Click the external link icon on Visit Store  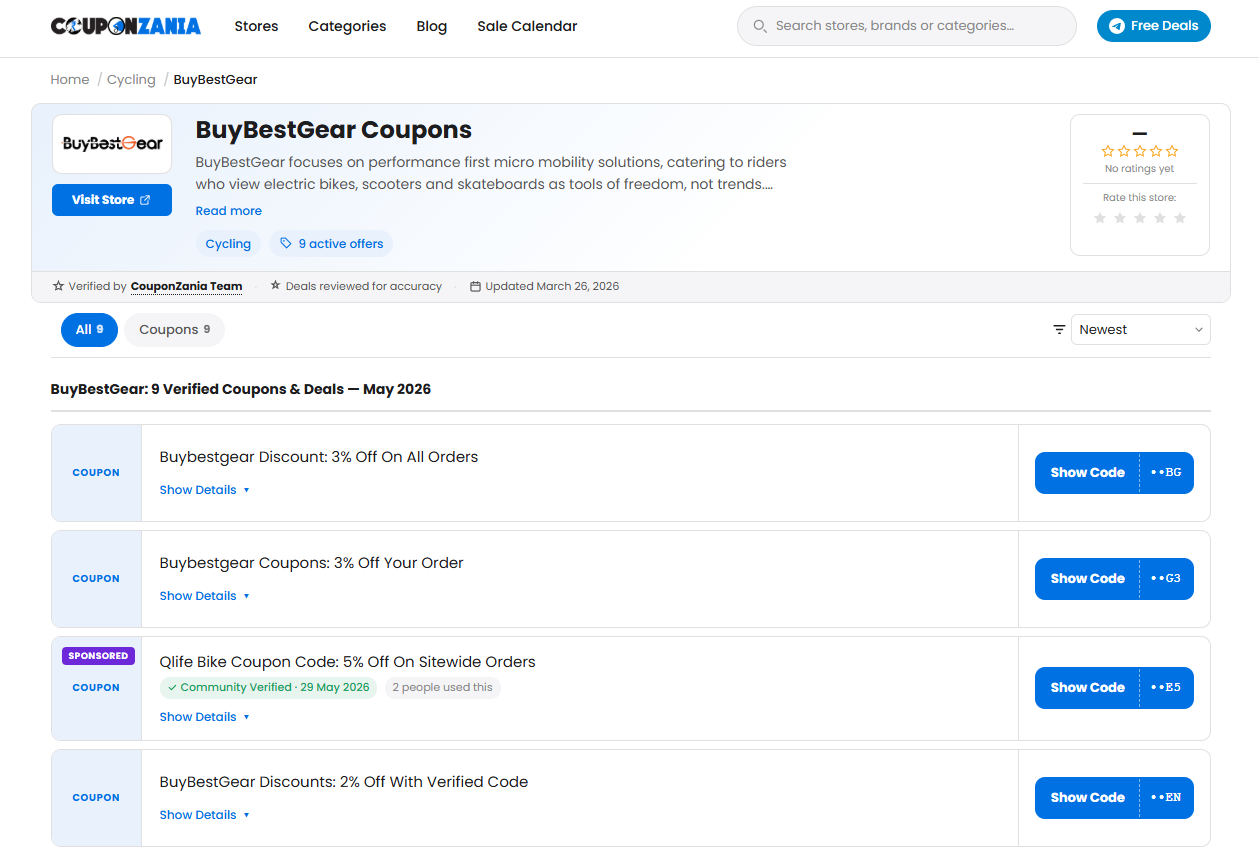coord(145,200)
